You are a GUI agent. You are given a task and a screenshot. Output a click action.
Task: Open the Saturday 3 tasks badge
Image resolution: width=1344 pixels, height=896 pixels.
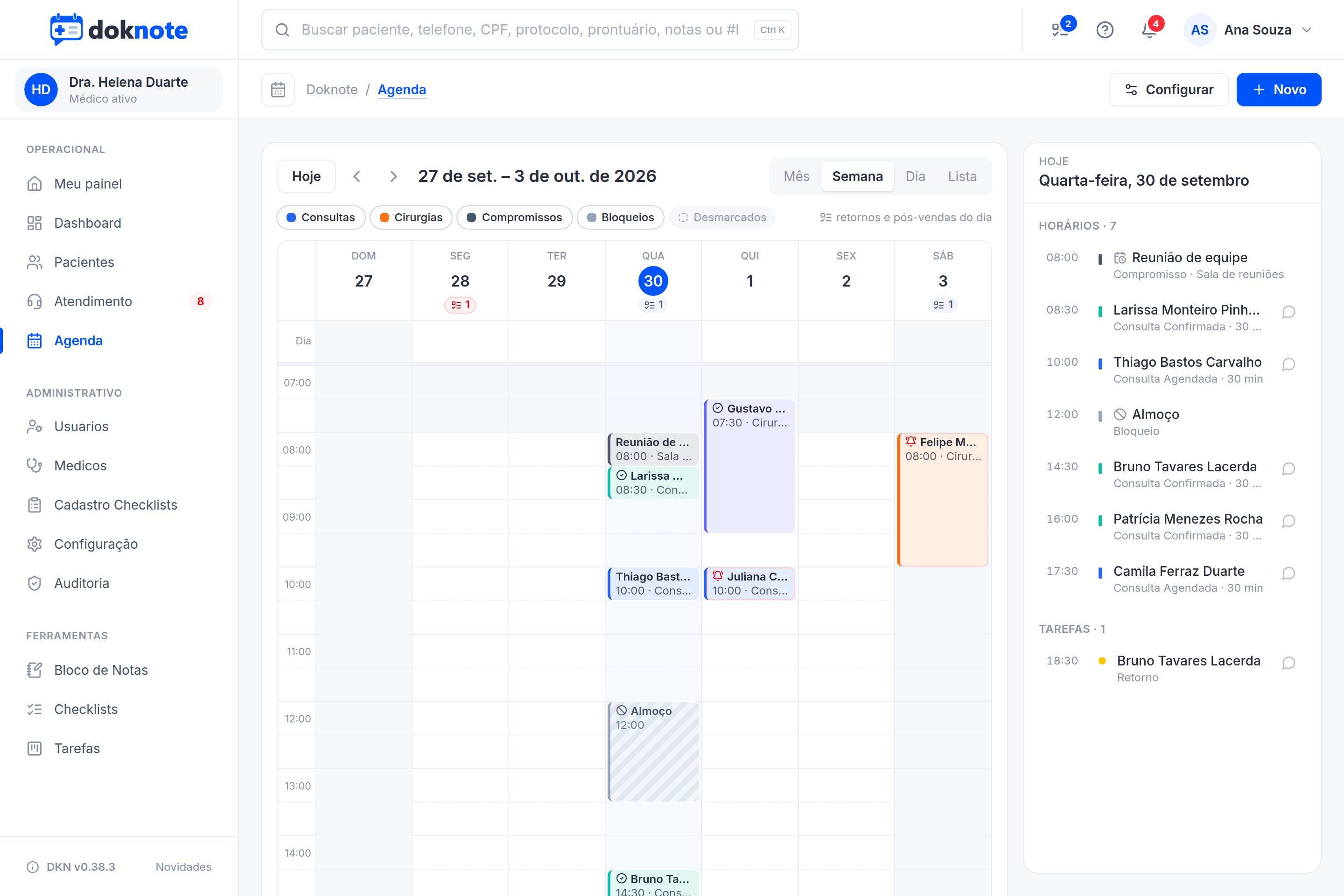(x=943, y=305)
